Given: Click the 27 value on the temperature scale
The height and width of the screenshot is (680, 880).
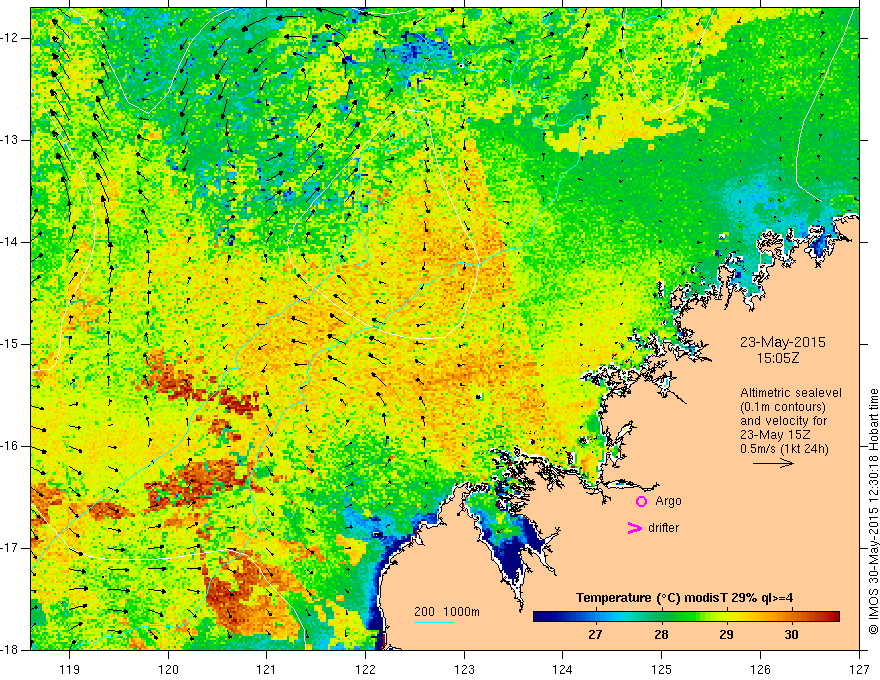Looking at the screenshot, I should click(595, 635).
